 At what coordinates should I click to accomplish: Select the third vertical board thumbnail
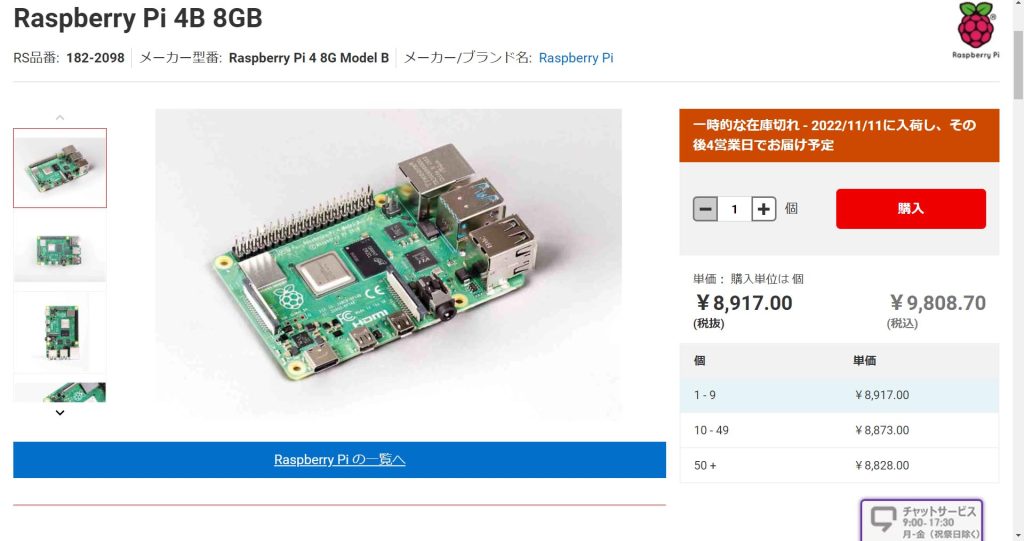tap(60, 333)
